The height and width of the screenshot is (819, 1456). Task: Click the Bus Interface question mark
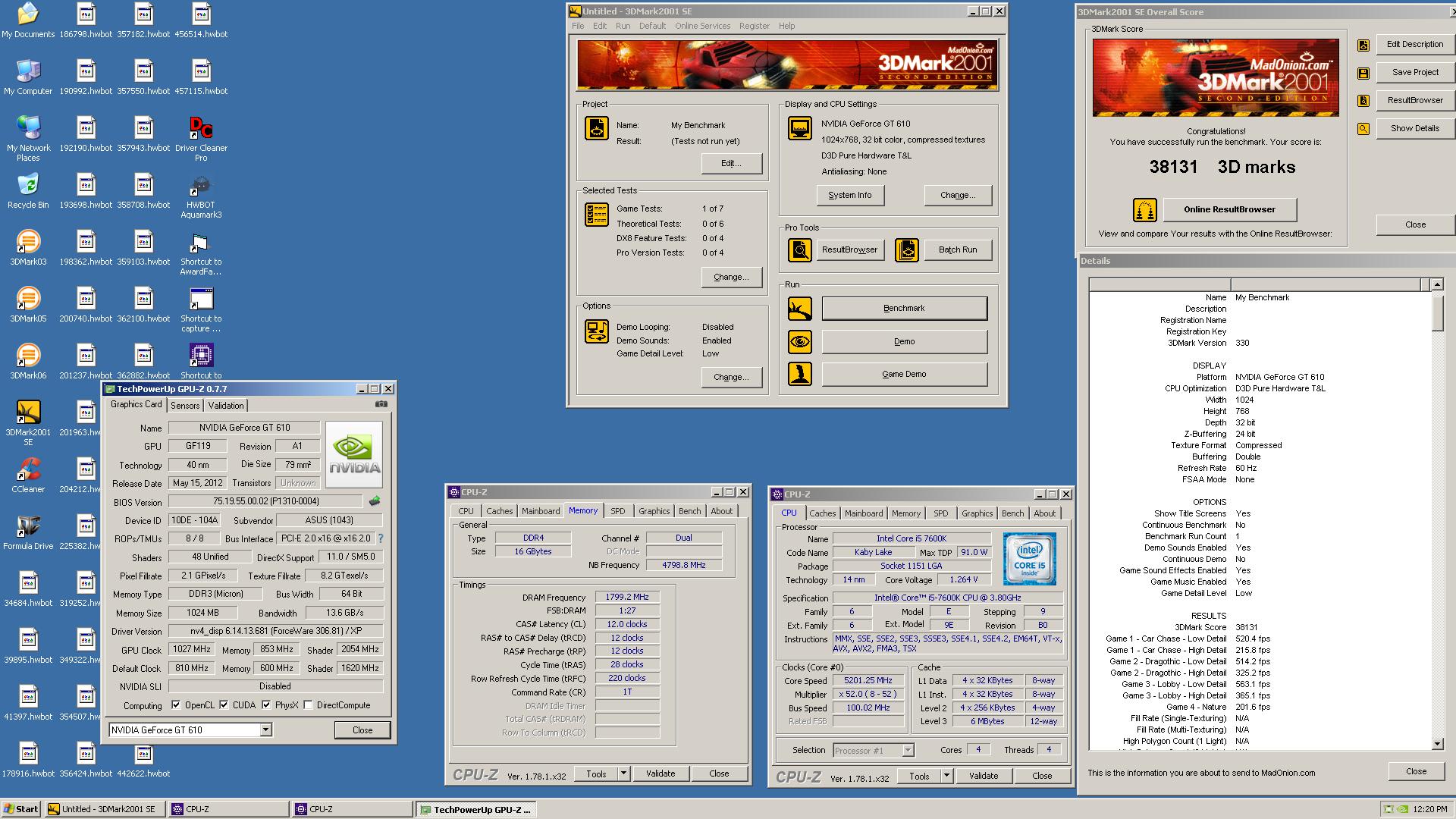pos(381,538)
